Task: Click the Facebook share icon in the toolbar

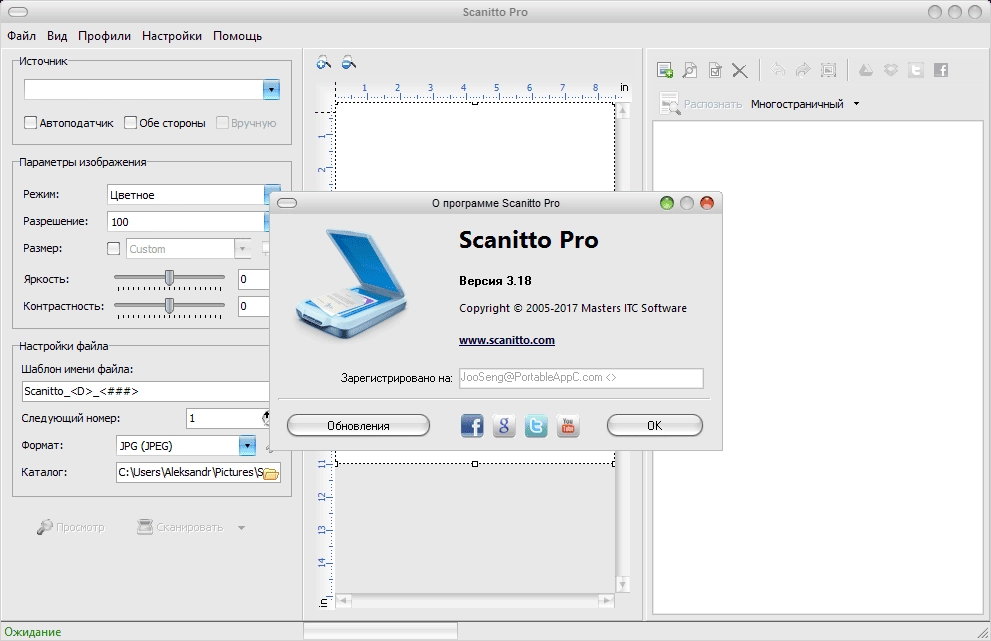Action: click(x=941, y=70)
